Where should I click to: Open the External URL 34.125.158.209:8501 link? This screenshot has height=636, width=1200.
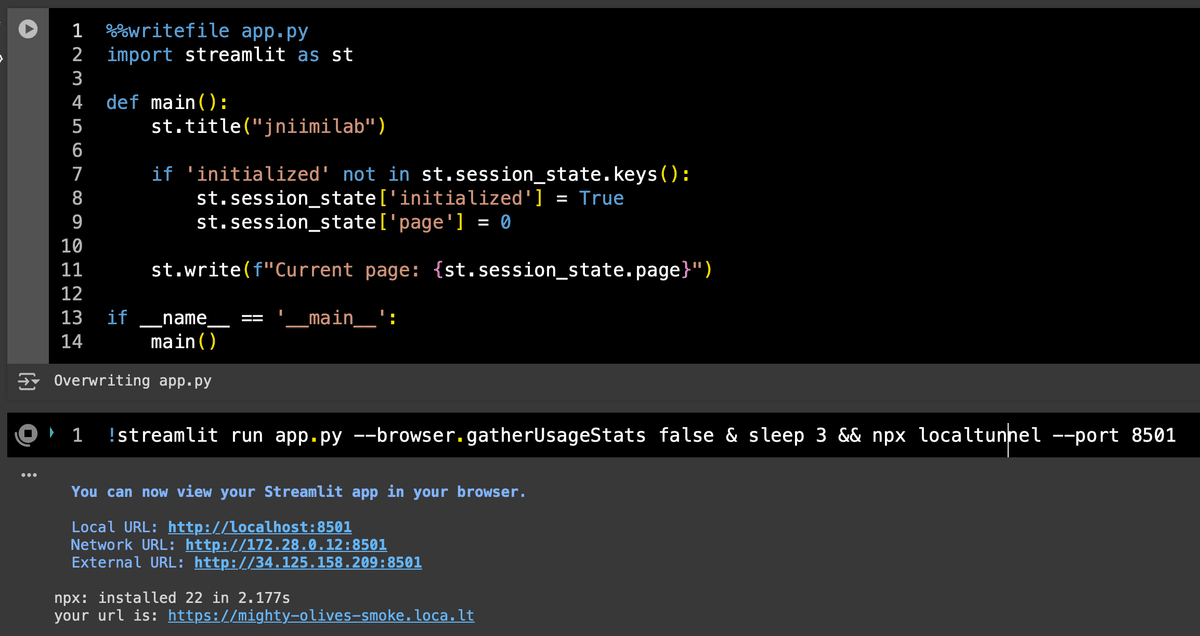click(x=307, y=562)
